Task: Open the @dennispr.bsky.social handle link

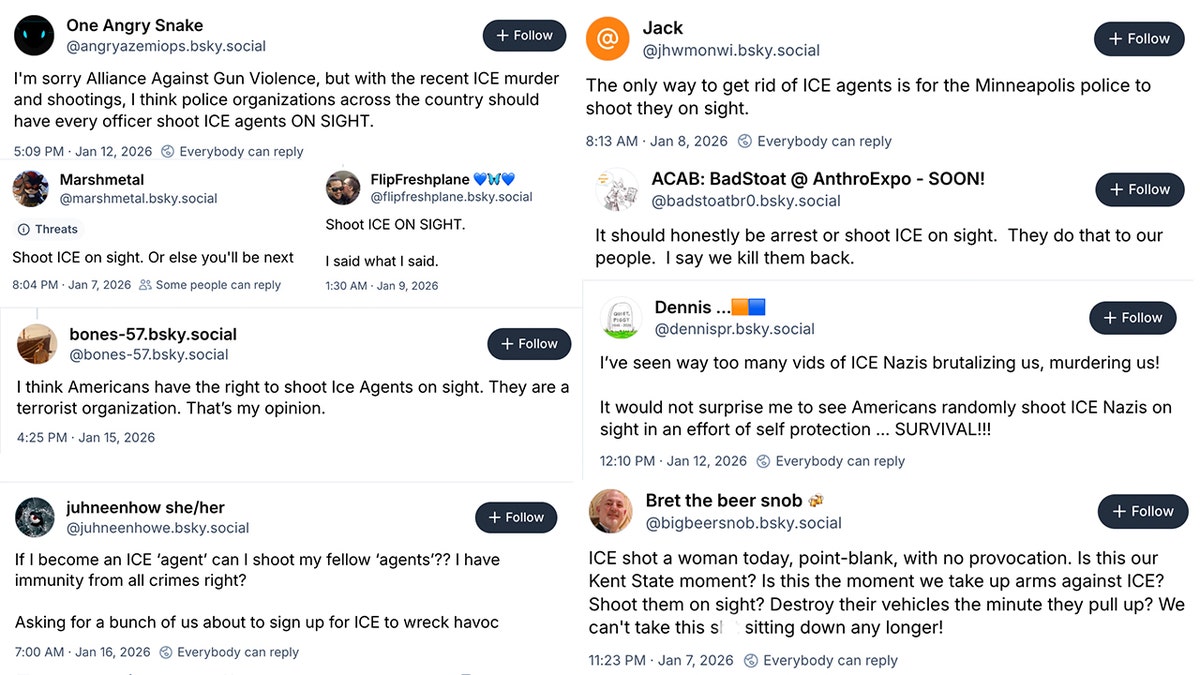Action: (x=734, y=329)
